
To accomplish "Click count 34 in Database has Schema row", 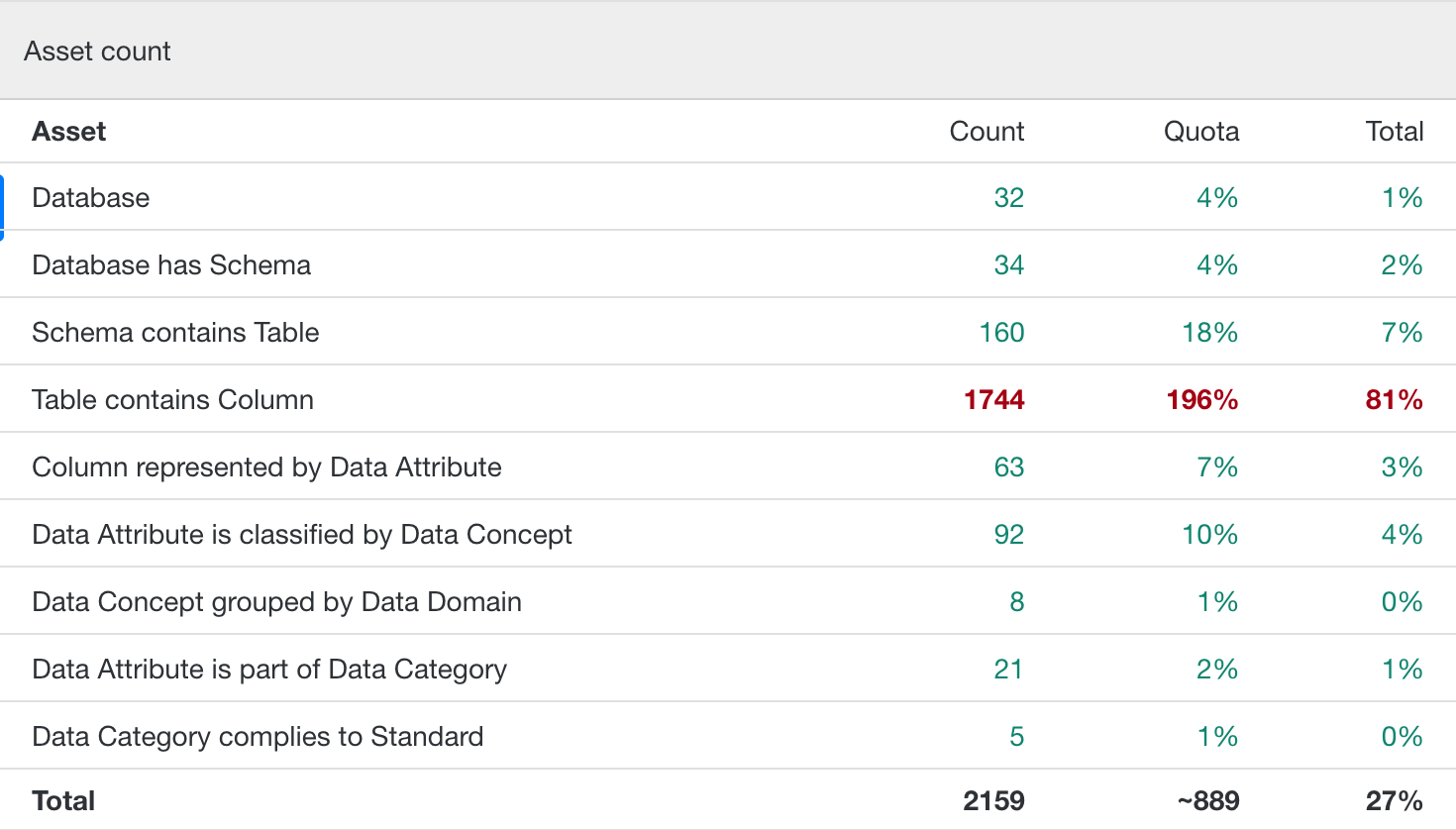I will point(1009,265).
